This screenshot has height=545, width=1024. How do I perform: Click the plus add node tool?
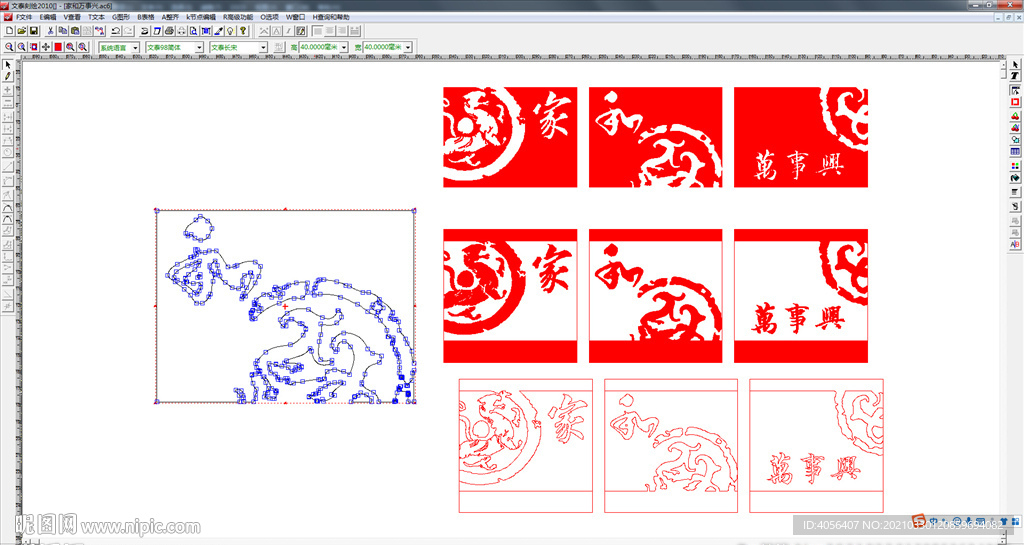click(8, 90)
